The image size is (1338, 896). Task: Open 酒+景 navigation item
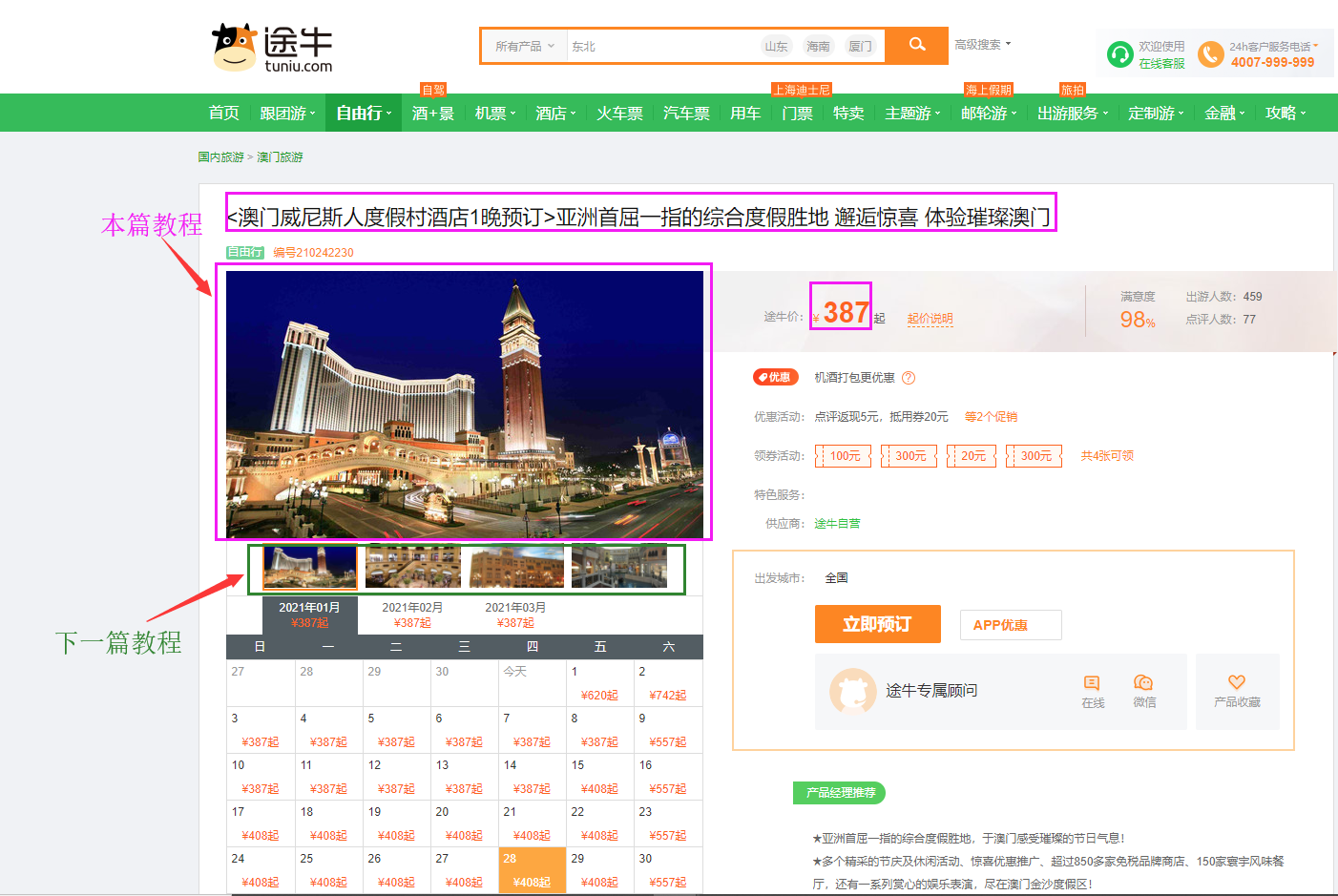(433, 113)
